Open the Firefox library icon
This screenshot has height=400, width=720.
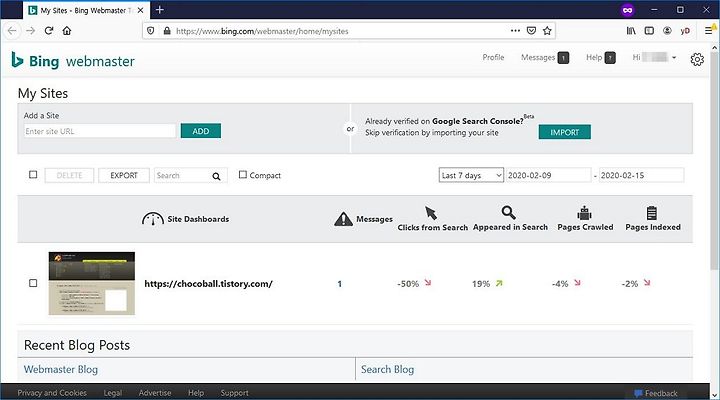(631, 31)
